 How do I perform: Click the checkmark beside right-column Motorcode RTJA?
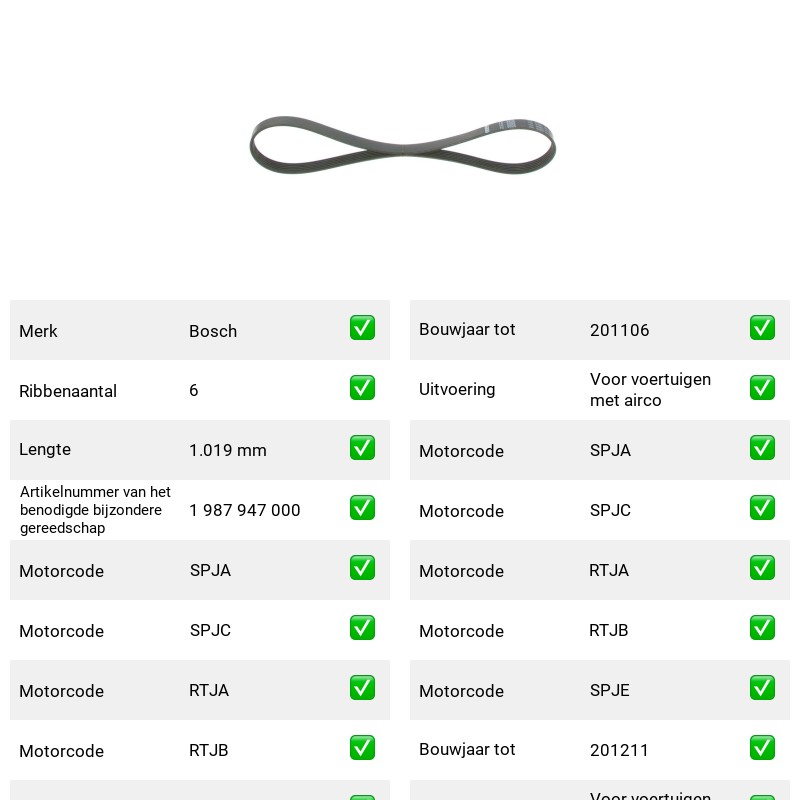(x=762, y=568)
